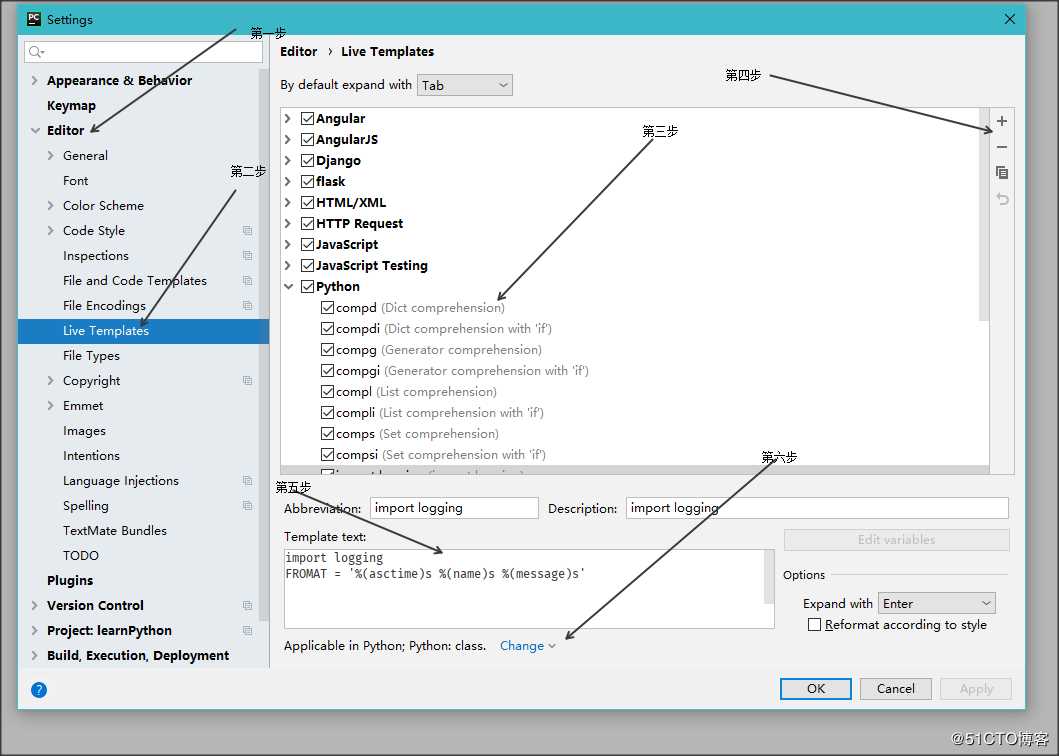This screenshot has height=756, width=1059.
Task: Disable the Python template group checkbox
Action: tap(307, 286)
